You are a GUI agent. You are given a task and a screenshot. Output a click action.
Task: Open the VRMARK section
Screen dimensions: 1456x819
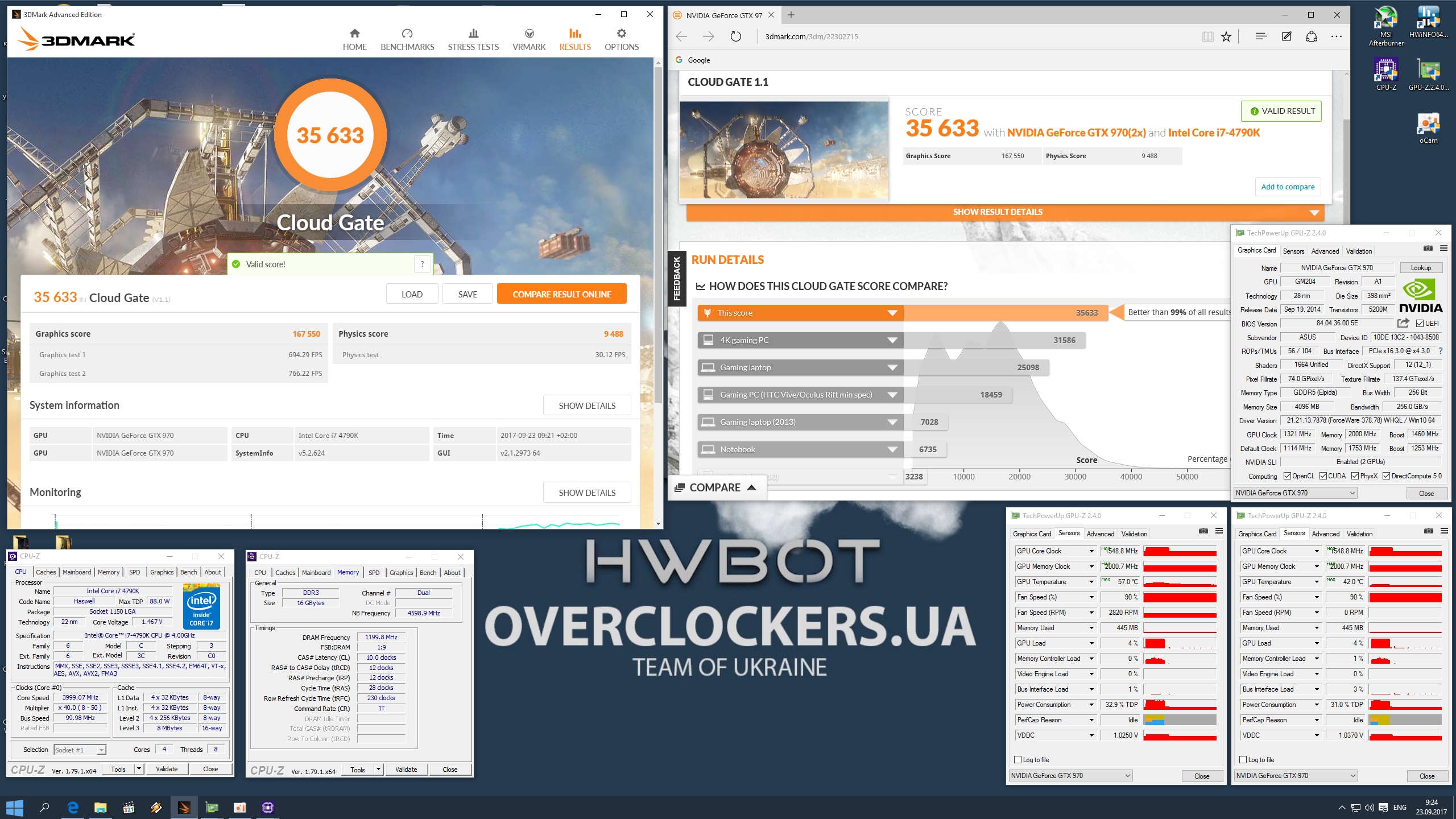529,40
